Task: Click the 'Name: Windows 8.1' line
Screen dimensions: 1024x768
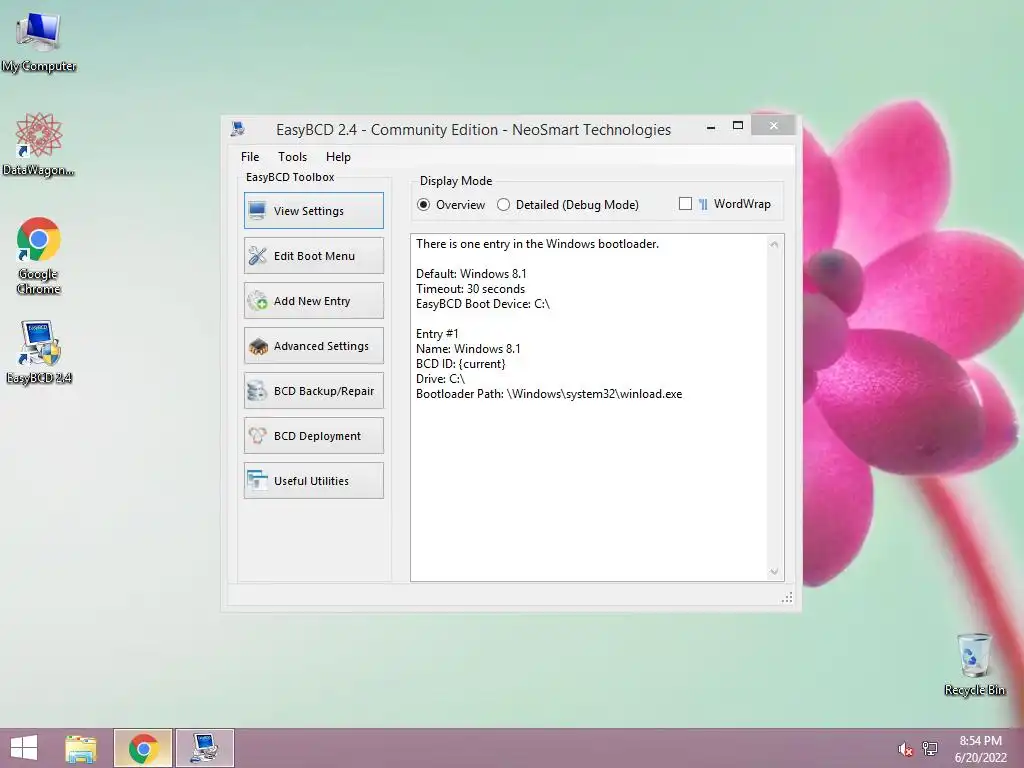Action: click(468, 349)
